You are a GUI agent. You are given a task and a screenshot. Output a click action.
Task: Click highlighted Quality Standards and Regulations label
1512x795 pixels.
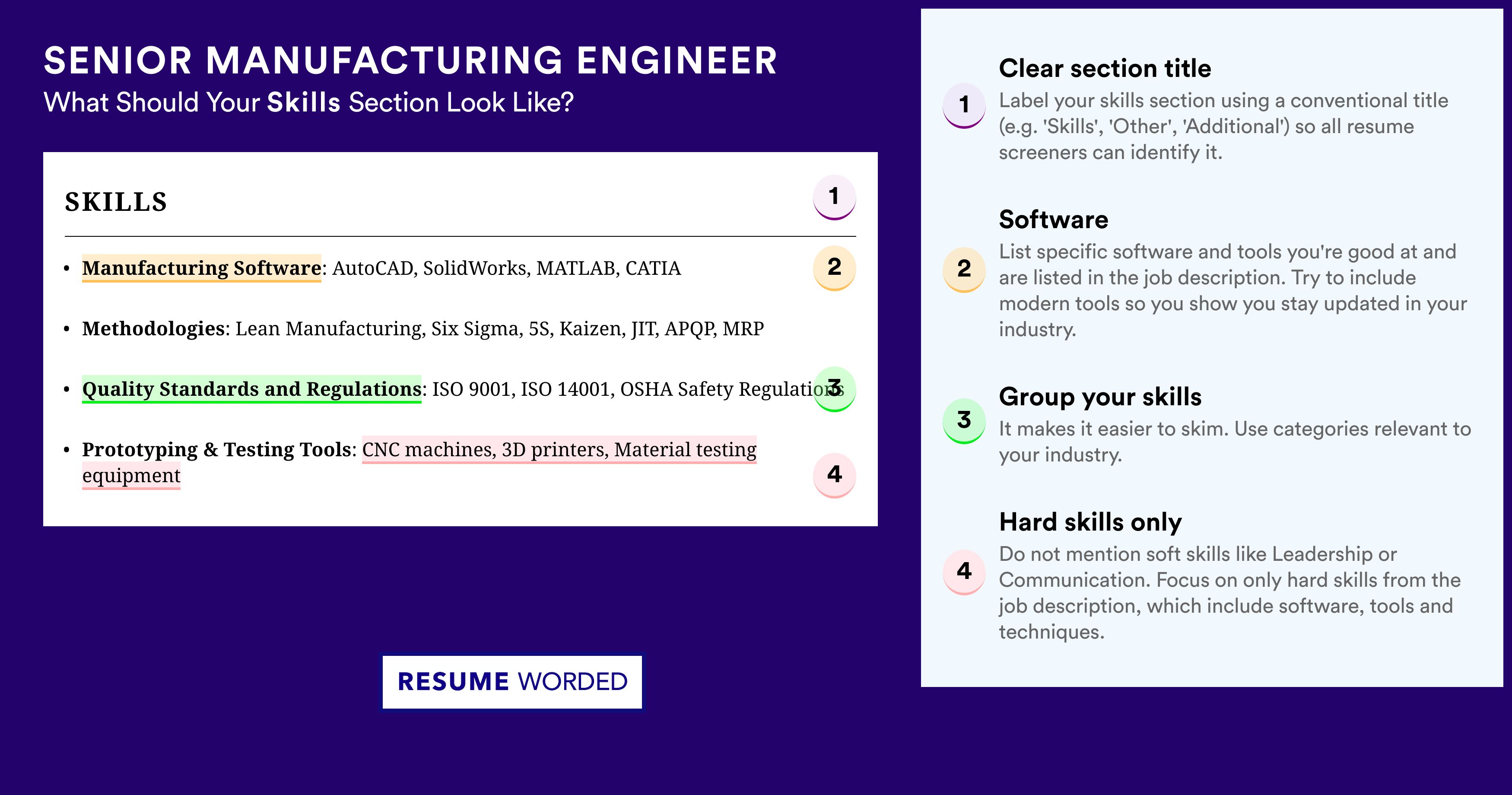click(x=252, y=389)
